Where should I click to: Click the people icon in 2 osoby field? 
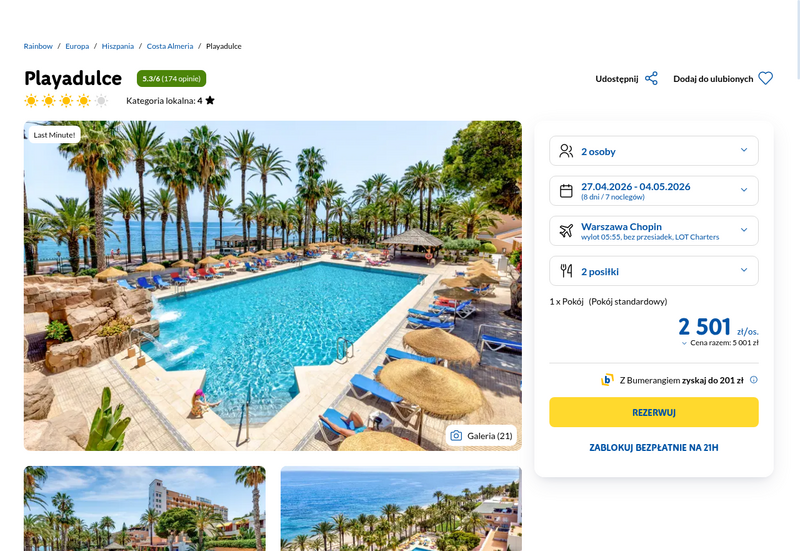tap(566, 151)
